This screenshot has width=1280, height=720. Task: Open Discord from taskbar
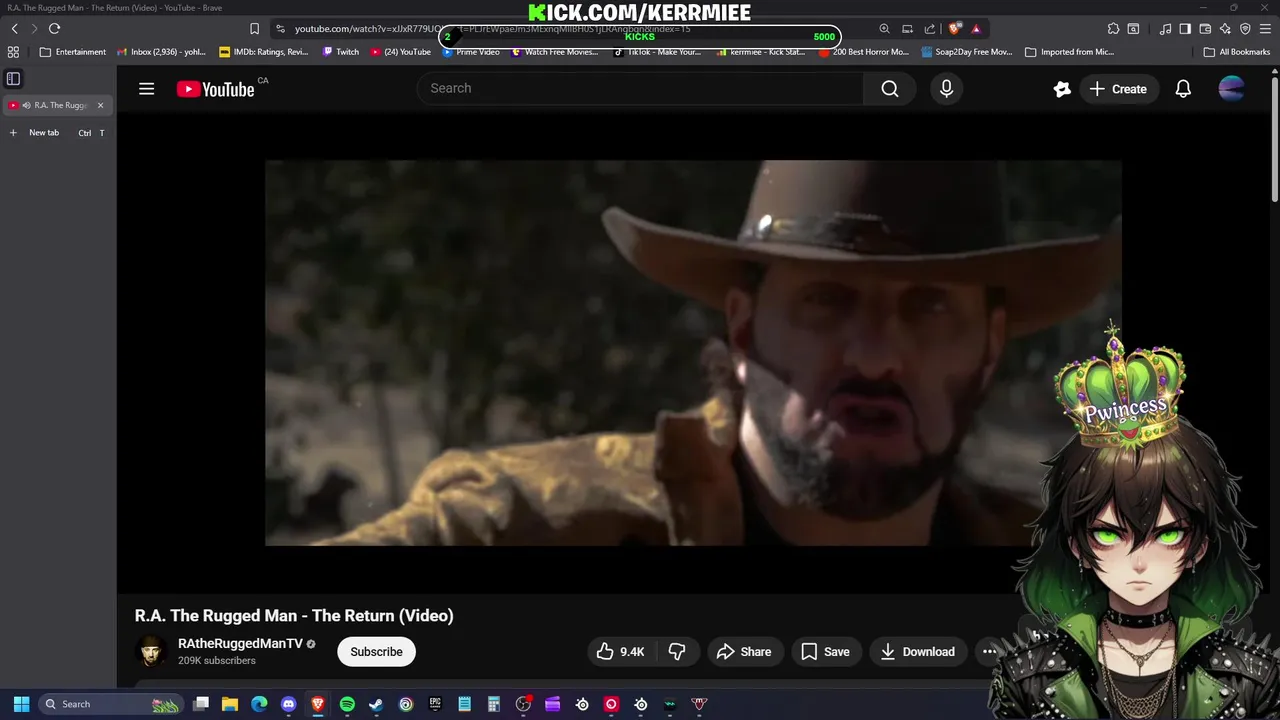(289, 704)
